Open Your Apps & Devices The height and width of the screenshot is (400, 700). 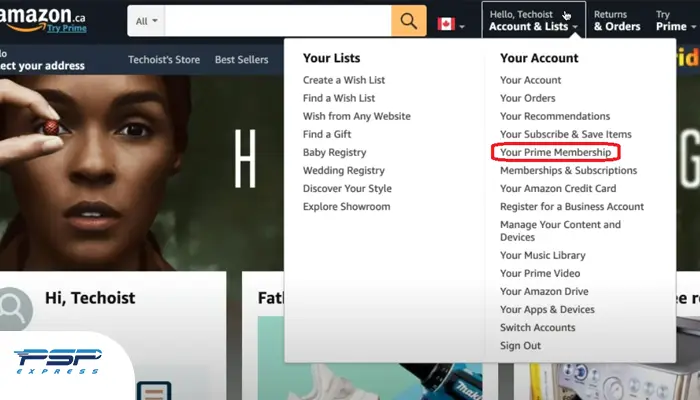547,309
